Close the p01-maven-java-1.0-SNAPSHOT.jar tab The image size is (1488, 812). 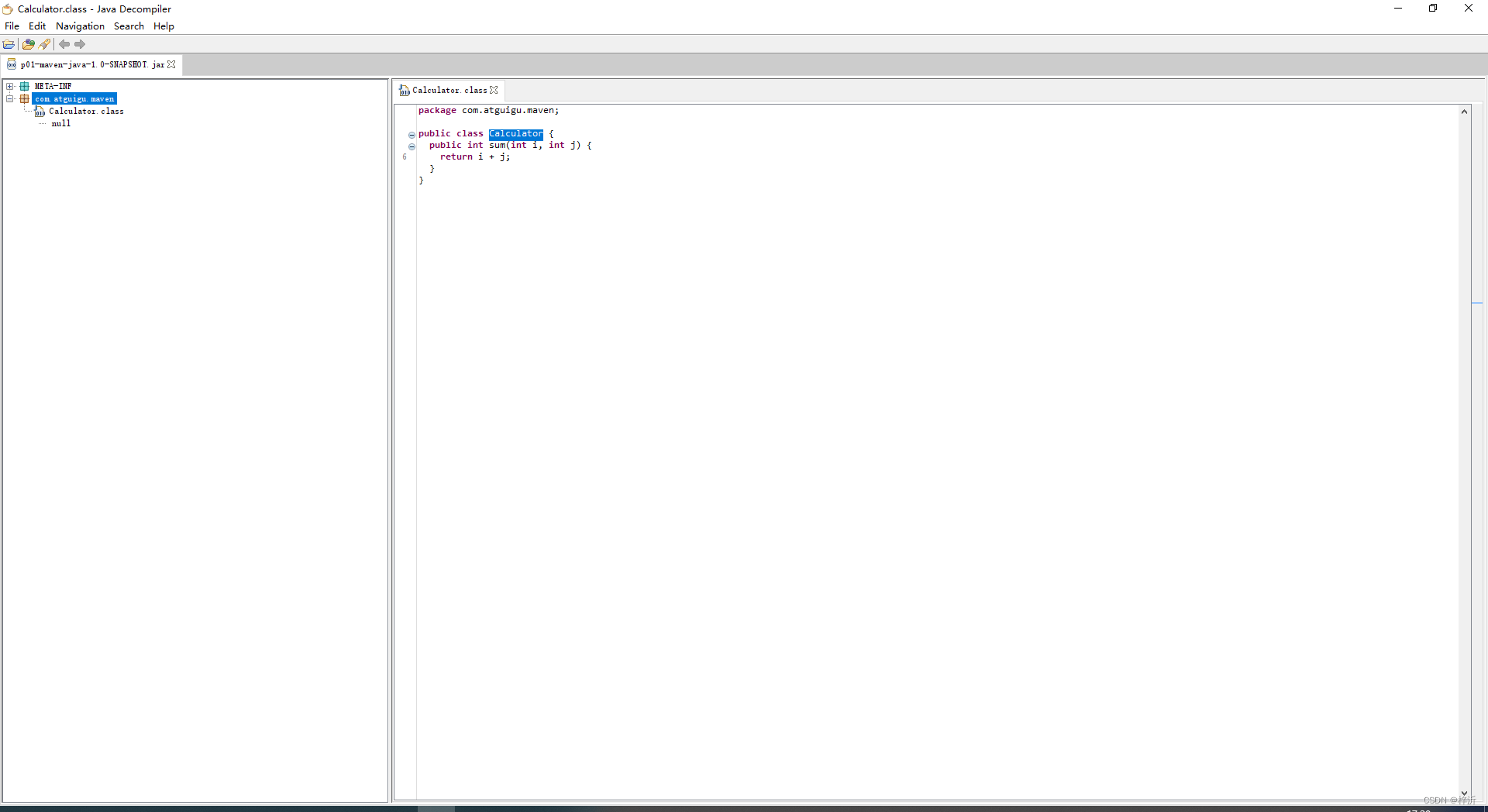pos(172,64)
